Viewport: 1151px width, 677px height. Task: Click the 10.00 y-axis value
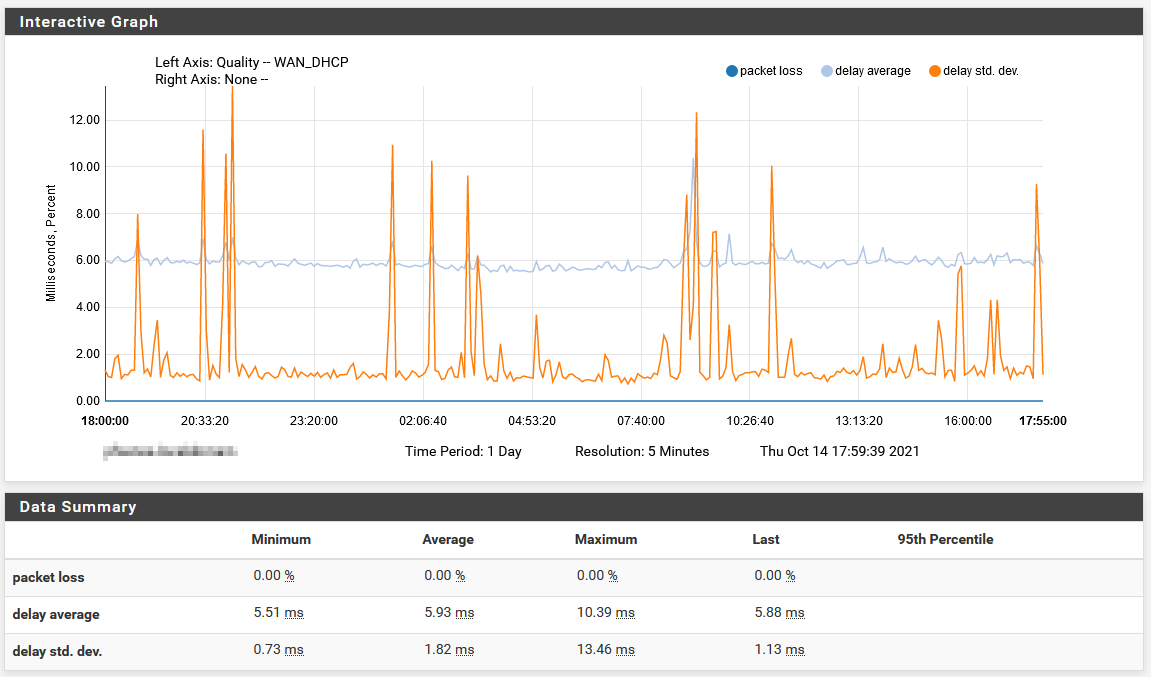[x=84, y=167]
